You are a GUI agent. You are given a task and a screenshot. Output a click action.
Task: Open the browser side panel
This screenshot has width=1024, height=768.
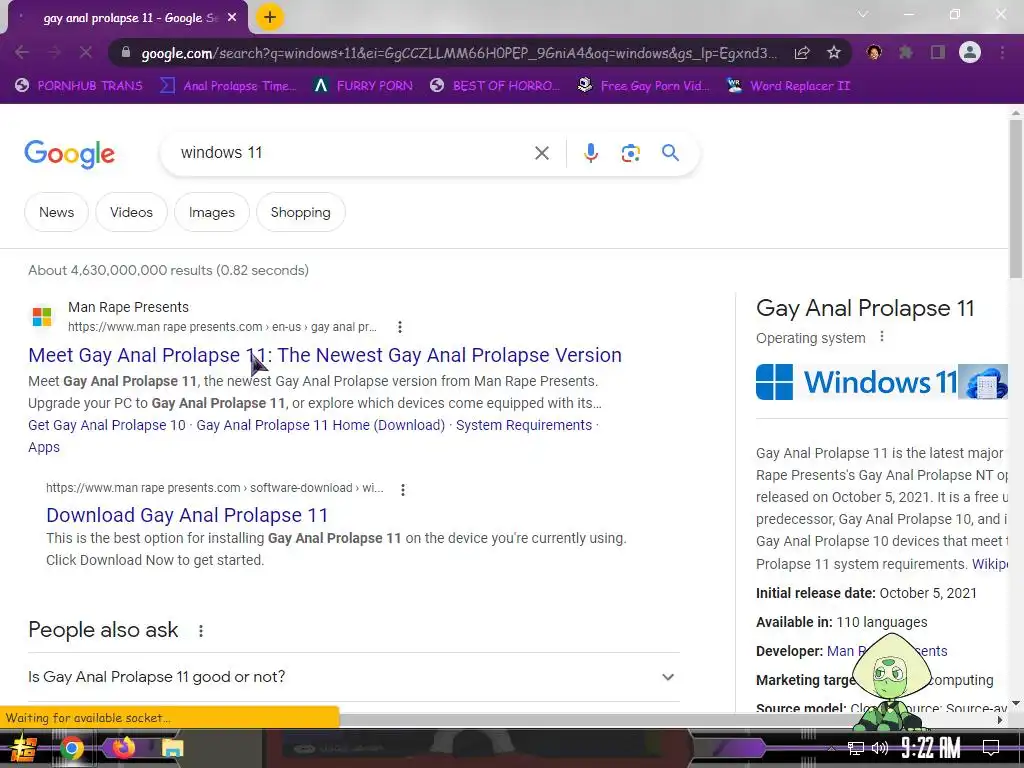coord(938,52)
